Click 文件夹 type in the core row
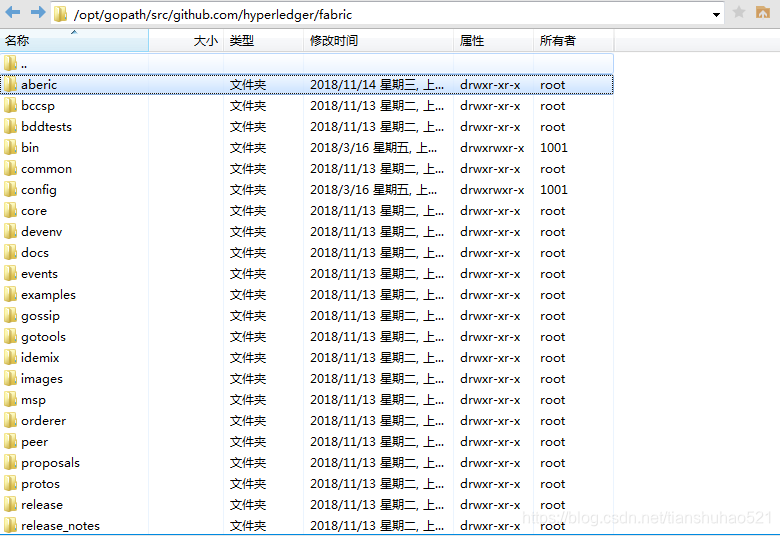The image size is (780, 536). pos(248,211)
